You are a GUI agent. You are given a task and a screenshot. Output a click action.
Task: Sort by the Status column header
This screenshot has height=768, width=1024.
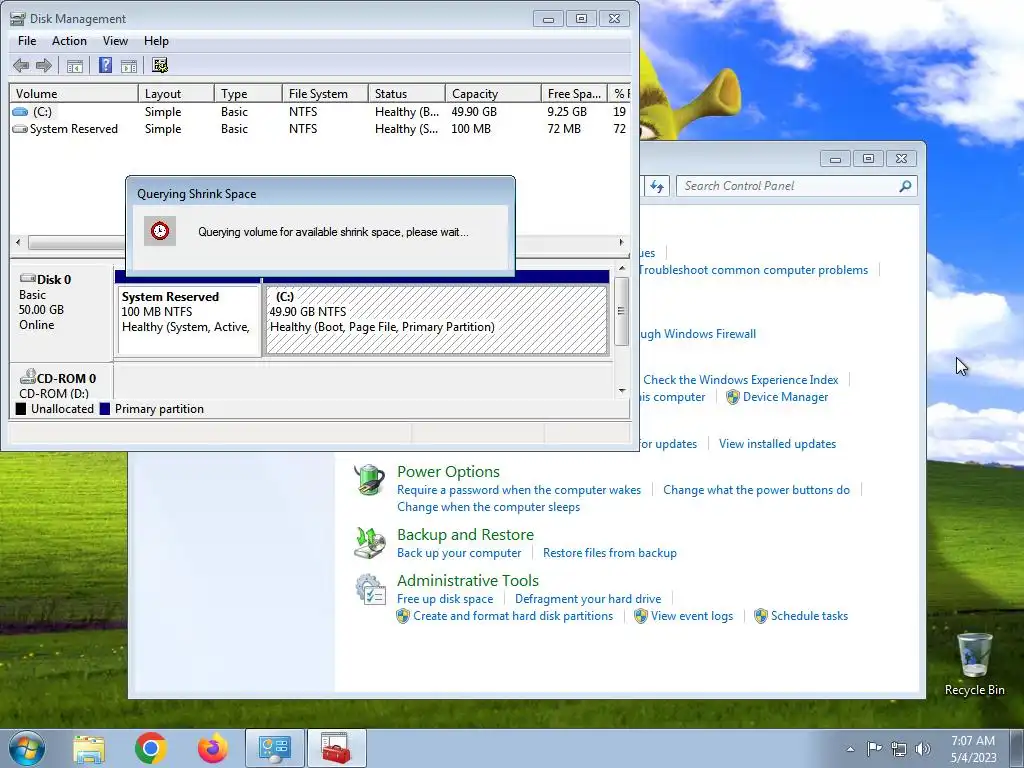[407, 93]
